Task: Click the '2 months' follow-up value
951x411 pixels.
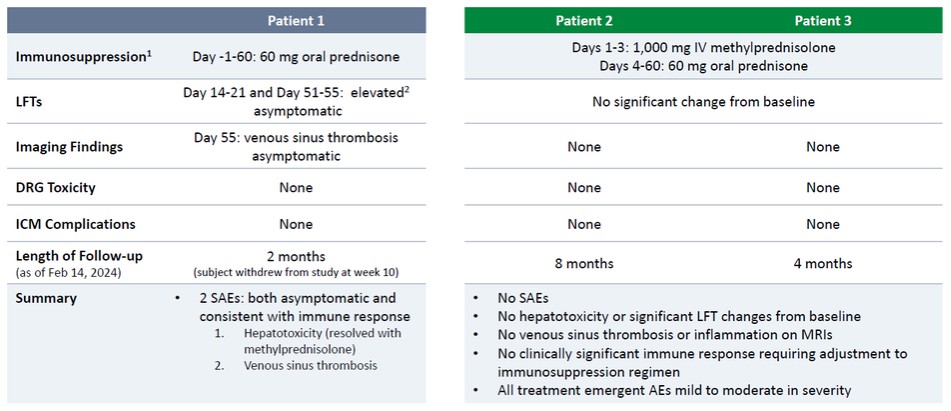Action: tap(296, 257)
